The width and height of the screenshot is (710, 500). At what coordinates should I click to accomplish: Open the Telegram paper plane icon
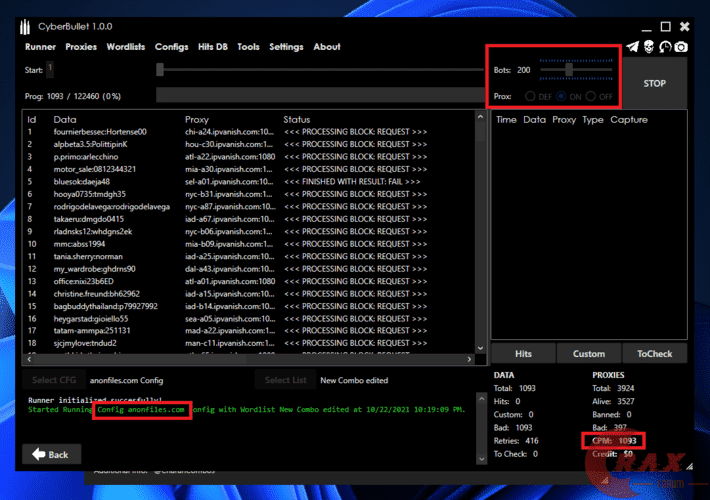point(633,46)
